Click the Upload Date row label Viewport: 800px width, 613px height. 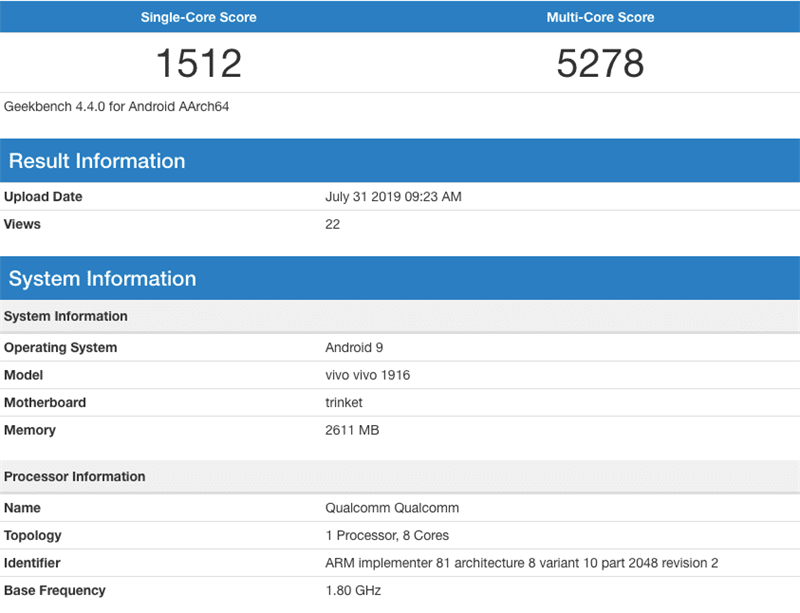pos(43,197)
